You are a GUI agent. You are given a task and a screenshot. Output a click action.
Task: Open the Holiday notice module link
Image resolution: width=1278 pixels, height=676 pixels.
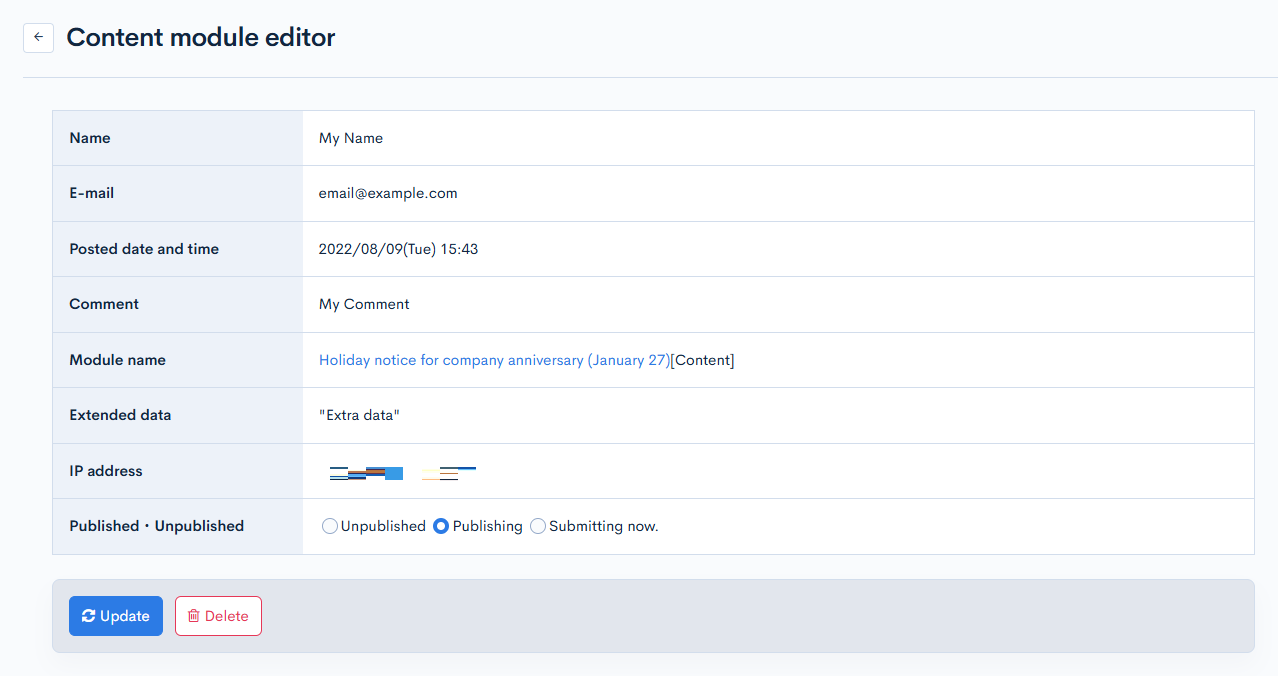(x=494, y=359)
